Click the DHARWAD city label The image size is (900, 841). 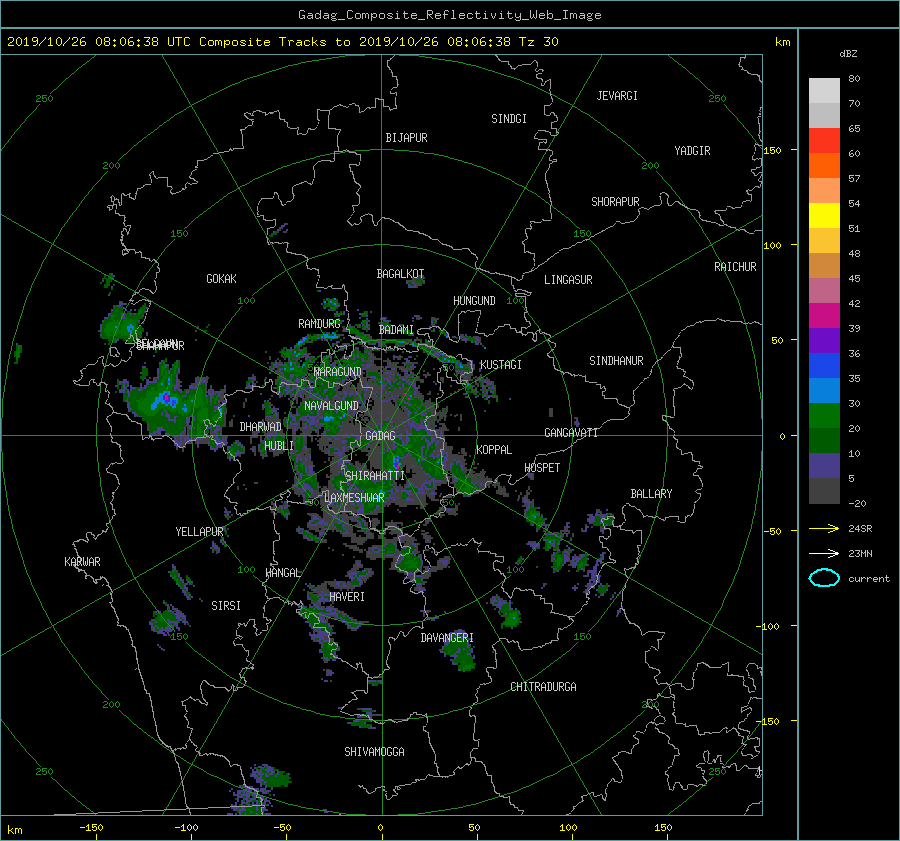point(260,427)
